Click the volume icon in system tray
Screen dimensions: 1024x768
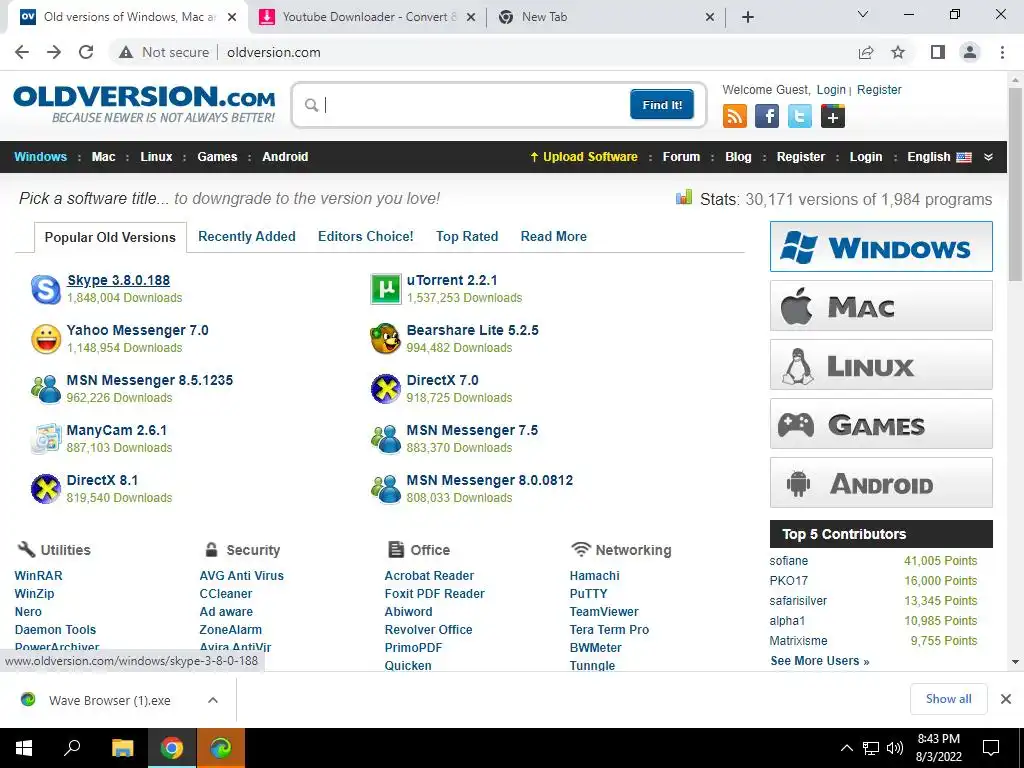tap(895, 748)
